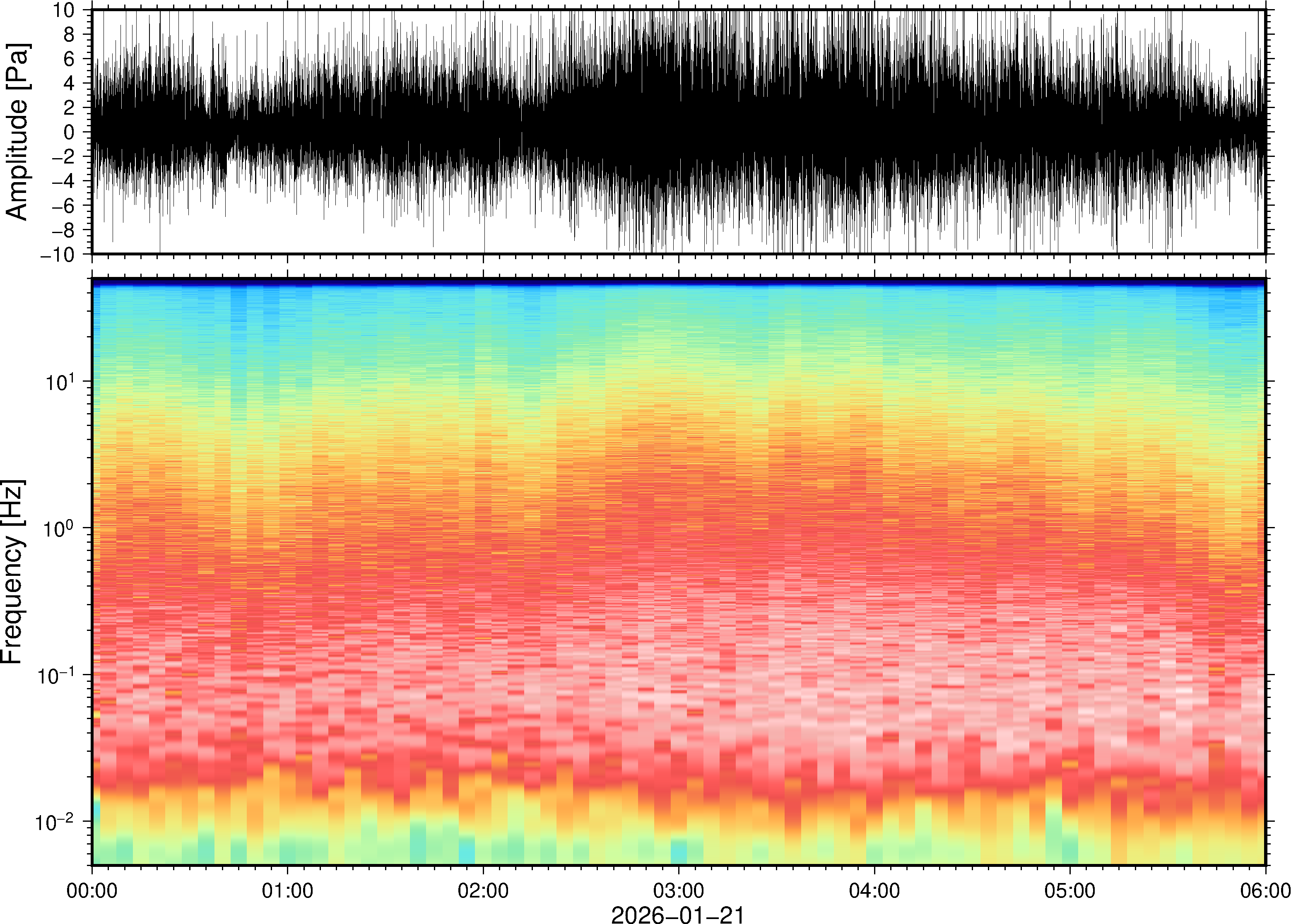The height and width of the screenshot is (924, 1291).
Task: Click the 05:00 time axis label
Action: click(x=1069, y=890)
